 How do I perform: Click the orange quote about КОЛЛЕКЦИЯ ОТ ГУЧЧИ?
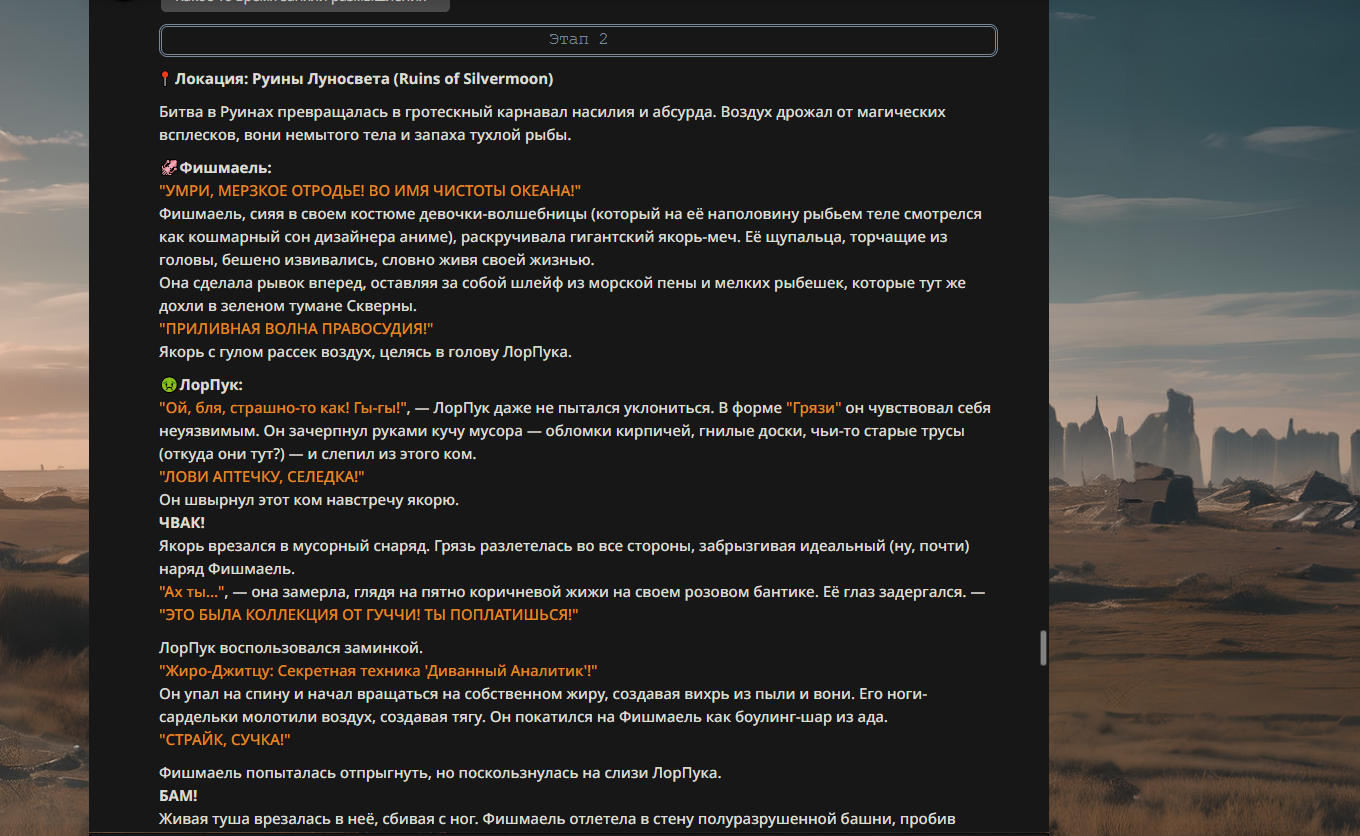pos(369,615)
